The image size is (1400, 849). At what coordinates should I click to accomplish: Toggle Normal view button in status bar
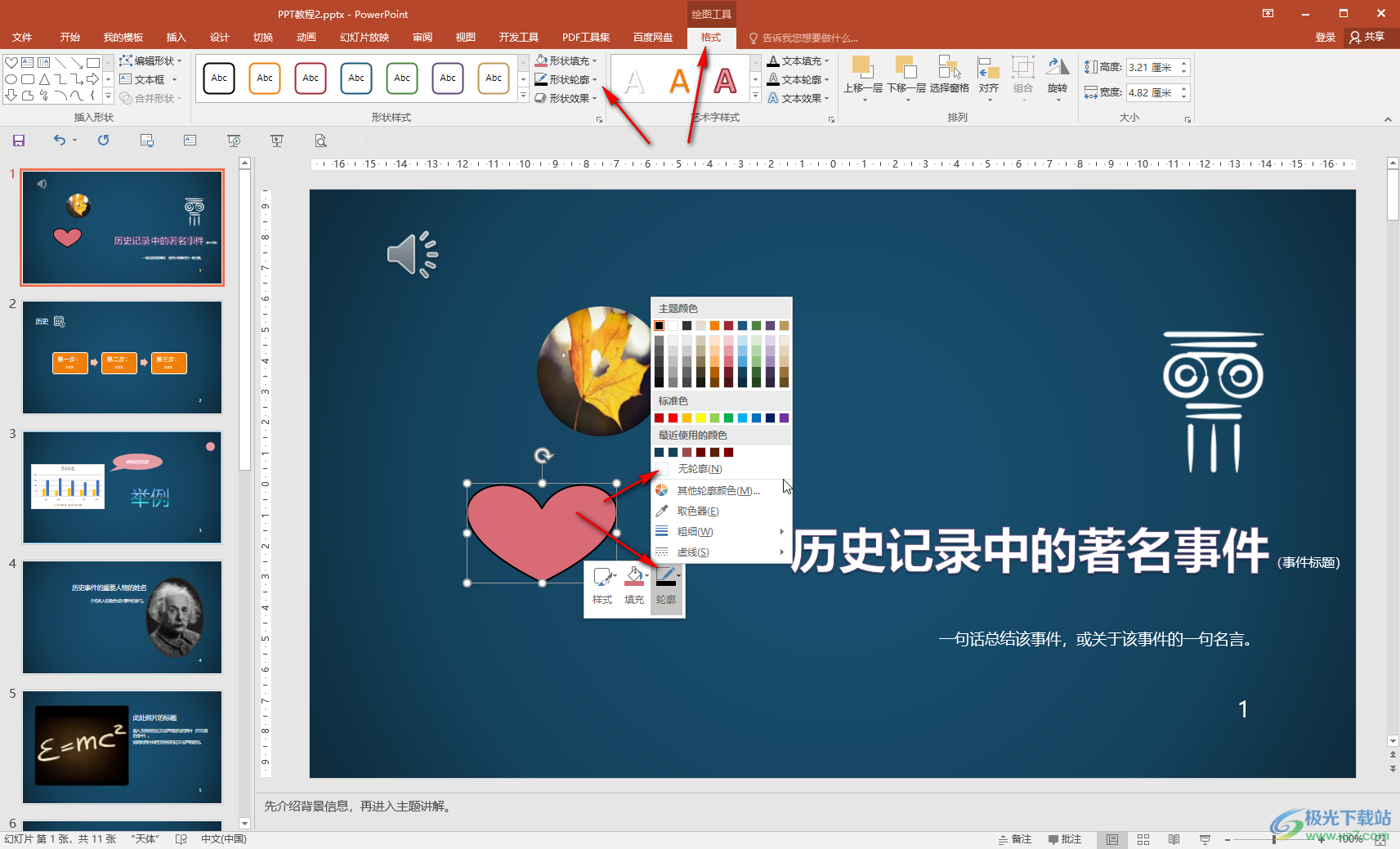coord(1112,839)
